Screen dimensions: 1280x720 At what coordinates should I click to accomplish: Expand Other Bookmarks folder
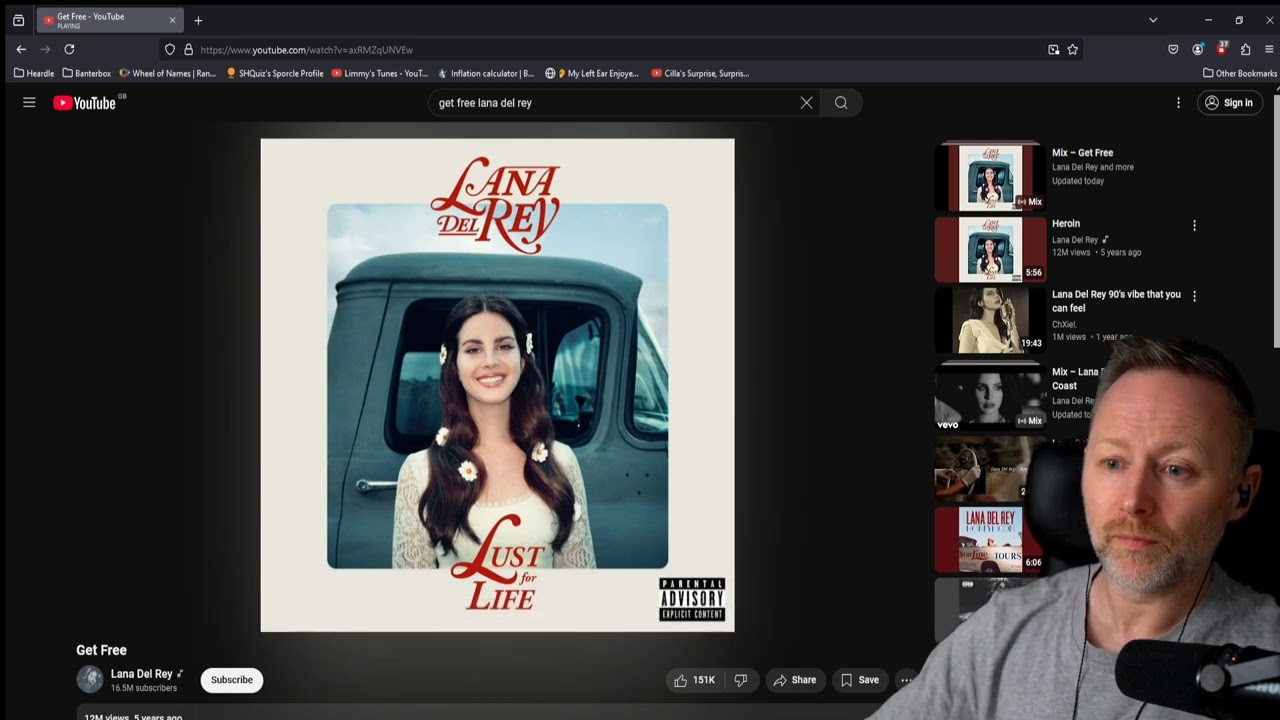click(x=1240, y=73)
